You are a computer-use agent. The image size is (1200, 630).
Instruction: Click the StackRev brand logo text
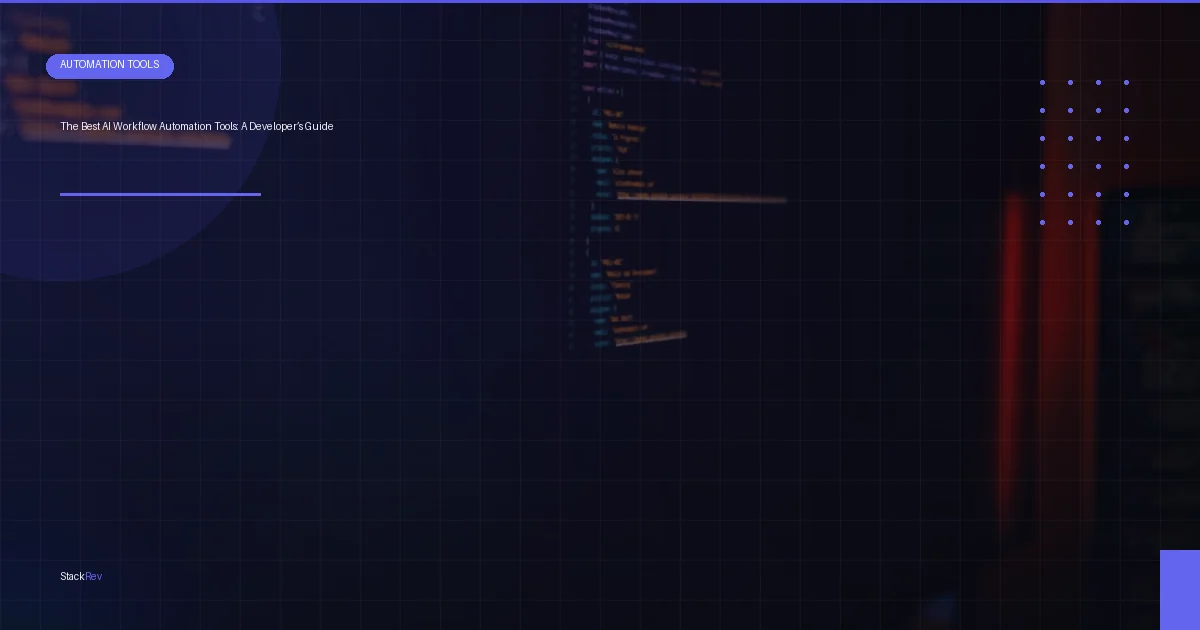click(x=81, y=576)
